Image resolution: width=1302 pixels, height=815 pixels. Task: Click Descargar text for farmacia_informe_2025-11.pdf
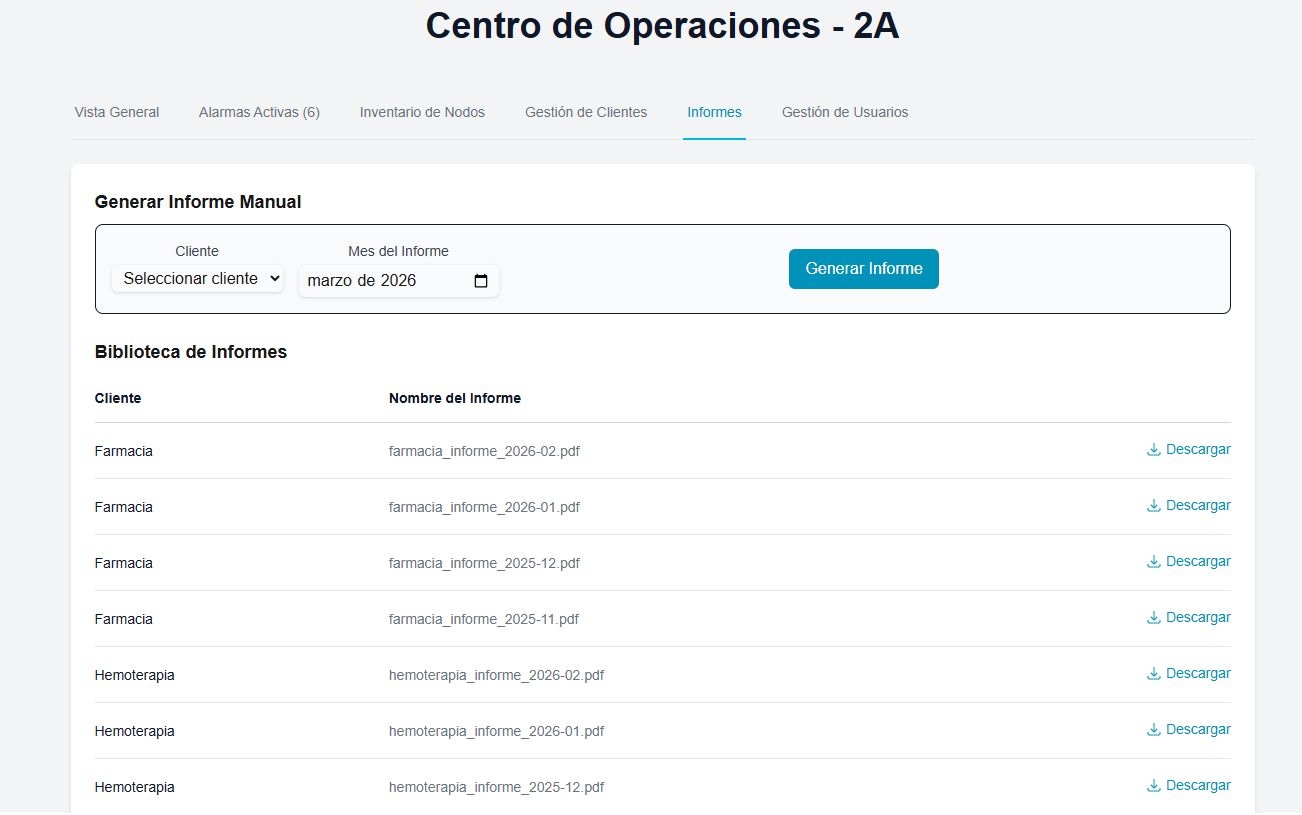[x=1198, y=618]
